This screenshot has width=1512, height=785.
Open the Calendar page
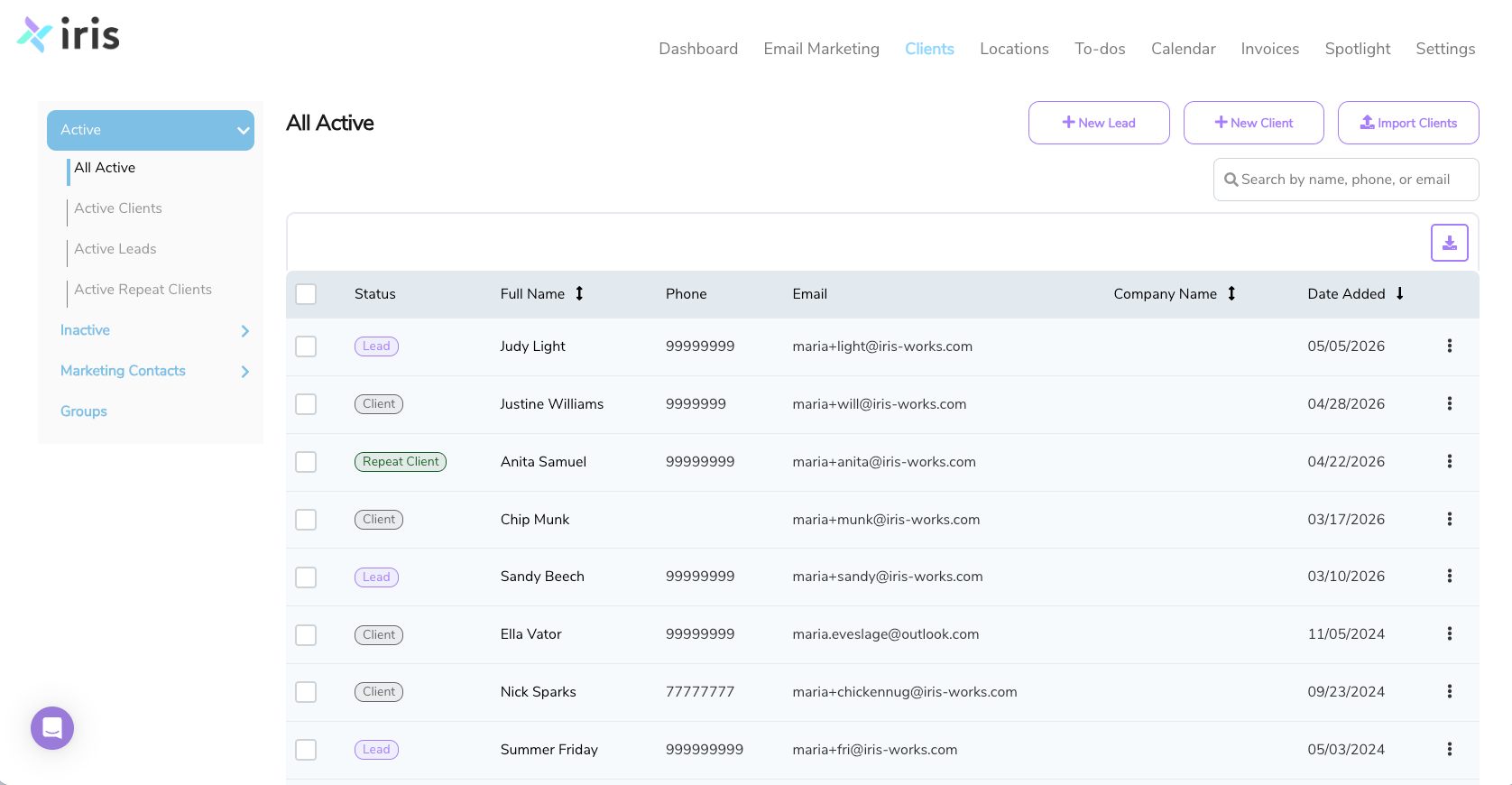click(1183, 49)
